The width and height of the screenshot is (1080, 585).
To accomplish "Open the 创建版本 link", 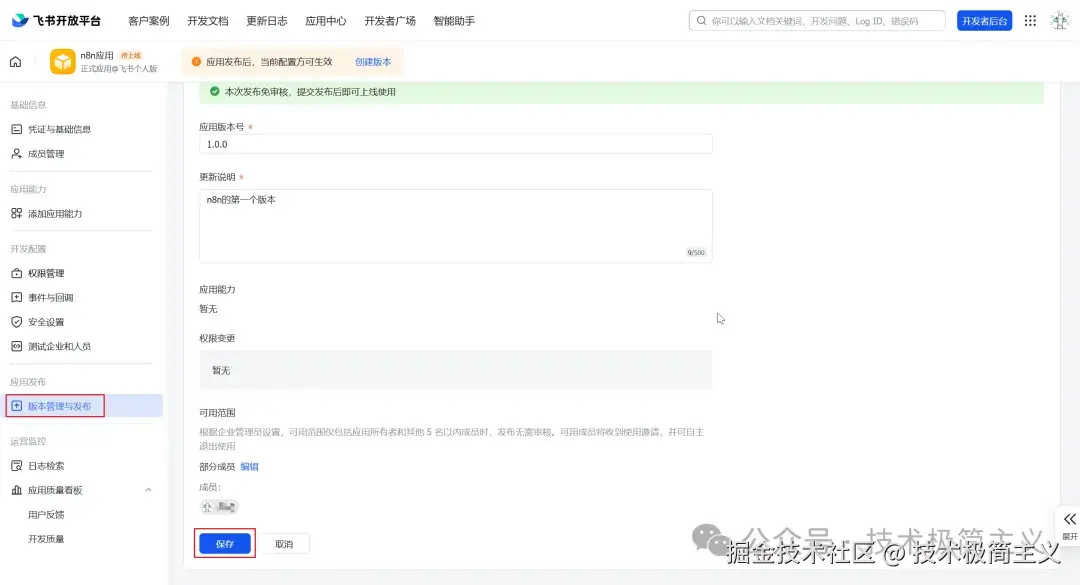I will coord(372,61).
